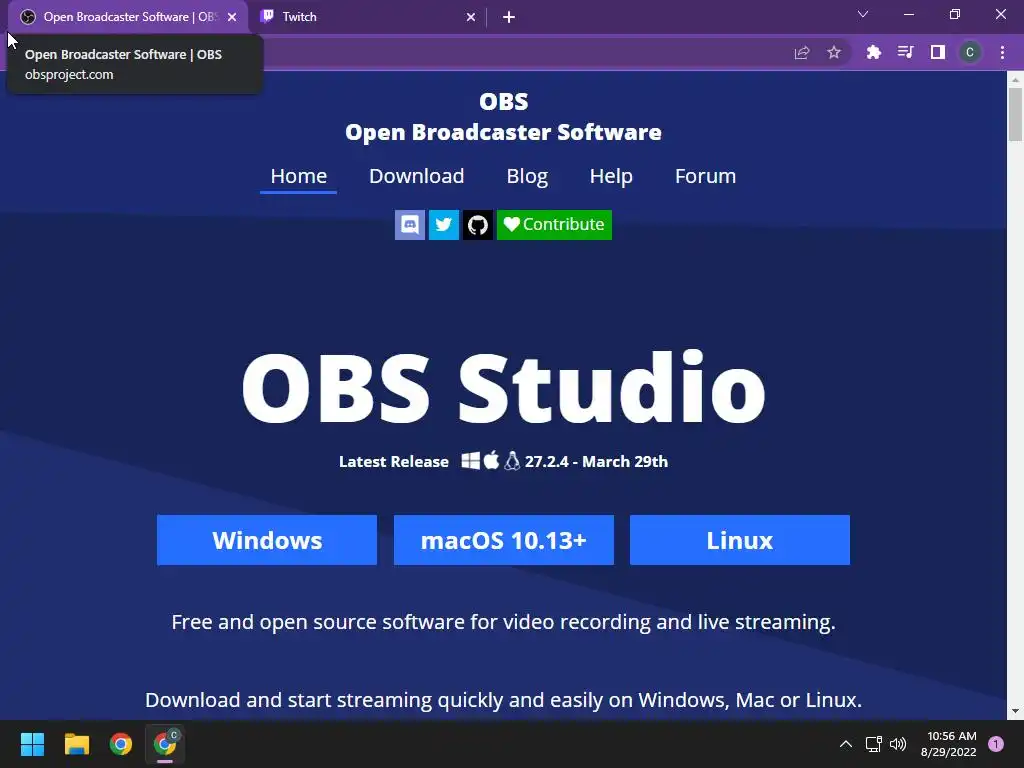Open the Windows Start menu
Screen dimensions: 1024x768
[x=32, y=744]
